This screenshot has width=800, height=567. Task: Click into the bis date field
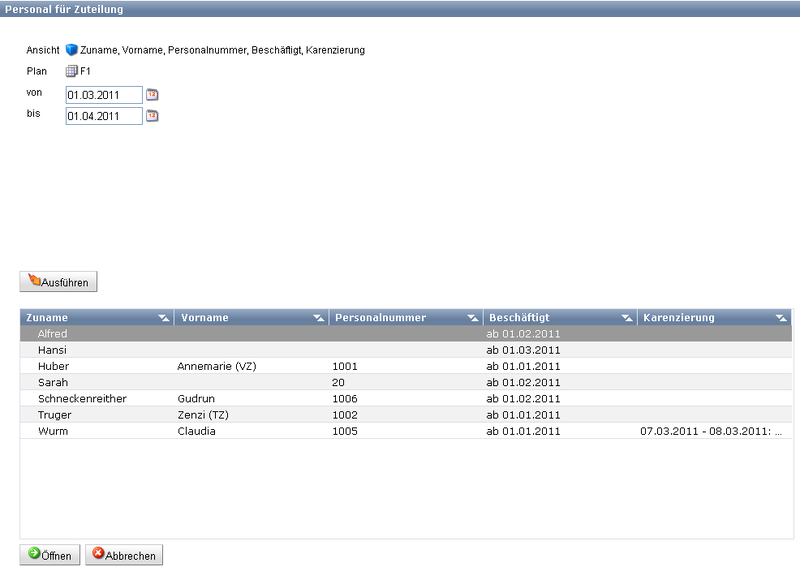(x=104, y=116)
